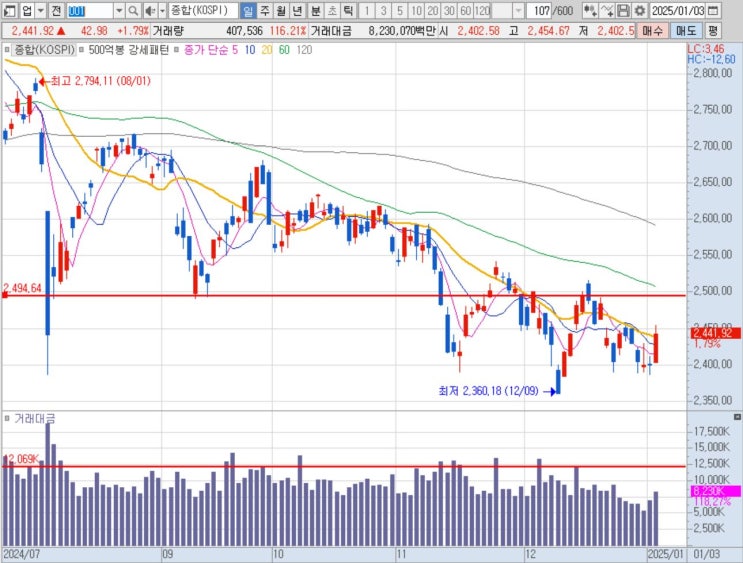Image resolution: width=743 pixels, height=563 pixels.
Task: Choose interval 3 button
Action: click(383, 10)
